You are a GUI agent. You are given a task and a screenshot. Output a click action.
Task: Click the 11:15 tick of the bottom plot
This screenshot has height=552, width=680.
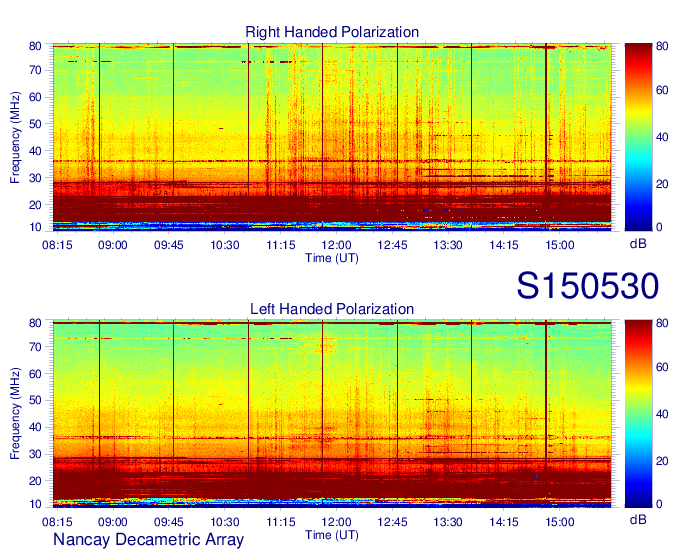click(x=281, y=522)
